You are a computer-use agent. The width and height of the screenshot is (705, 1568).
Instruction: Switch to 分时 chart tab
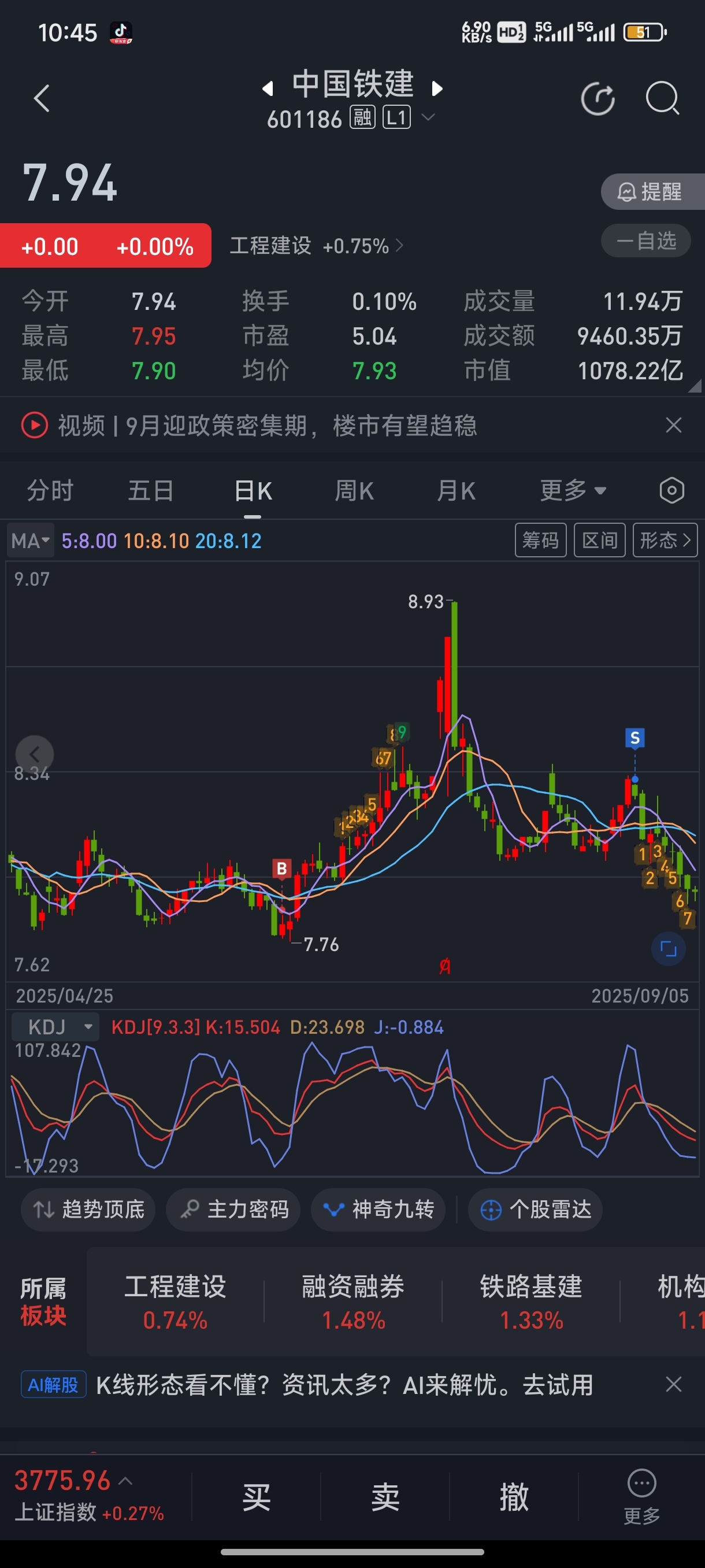coord(50,491)
